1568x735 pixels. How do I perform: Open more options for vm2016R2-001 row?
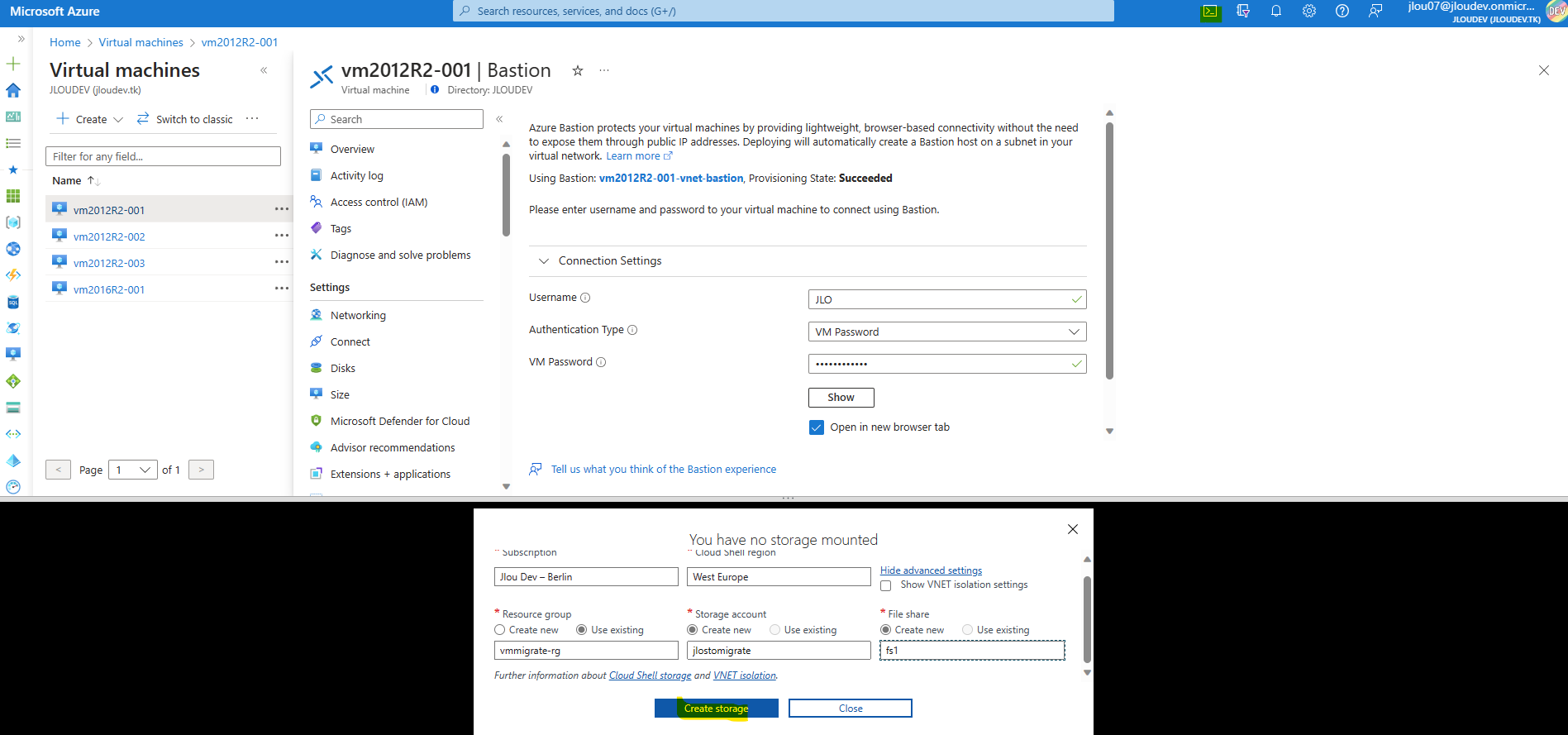[x=282, y=289]
